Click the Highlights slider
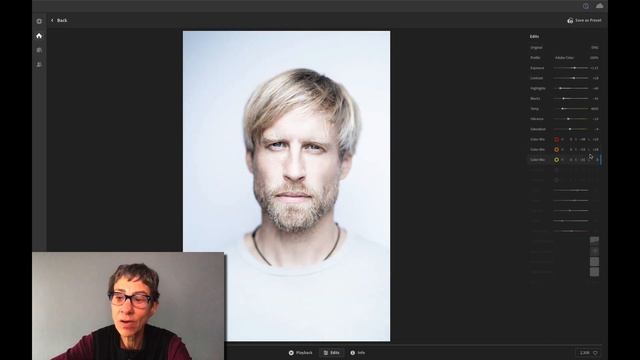The width and height of the screenshot is (640, 360). tap(571, 88)
